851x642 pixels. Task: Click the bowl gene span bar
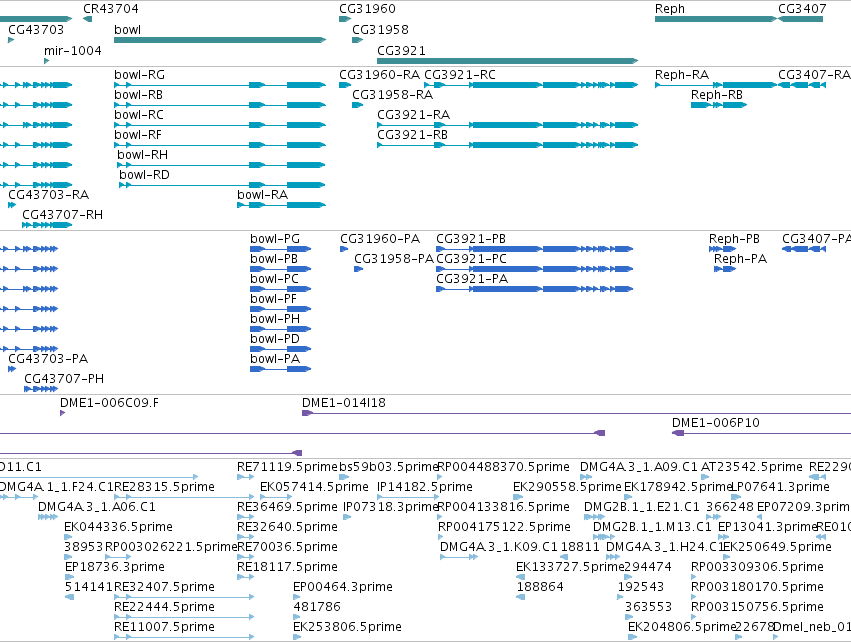point(220,40)
